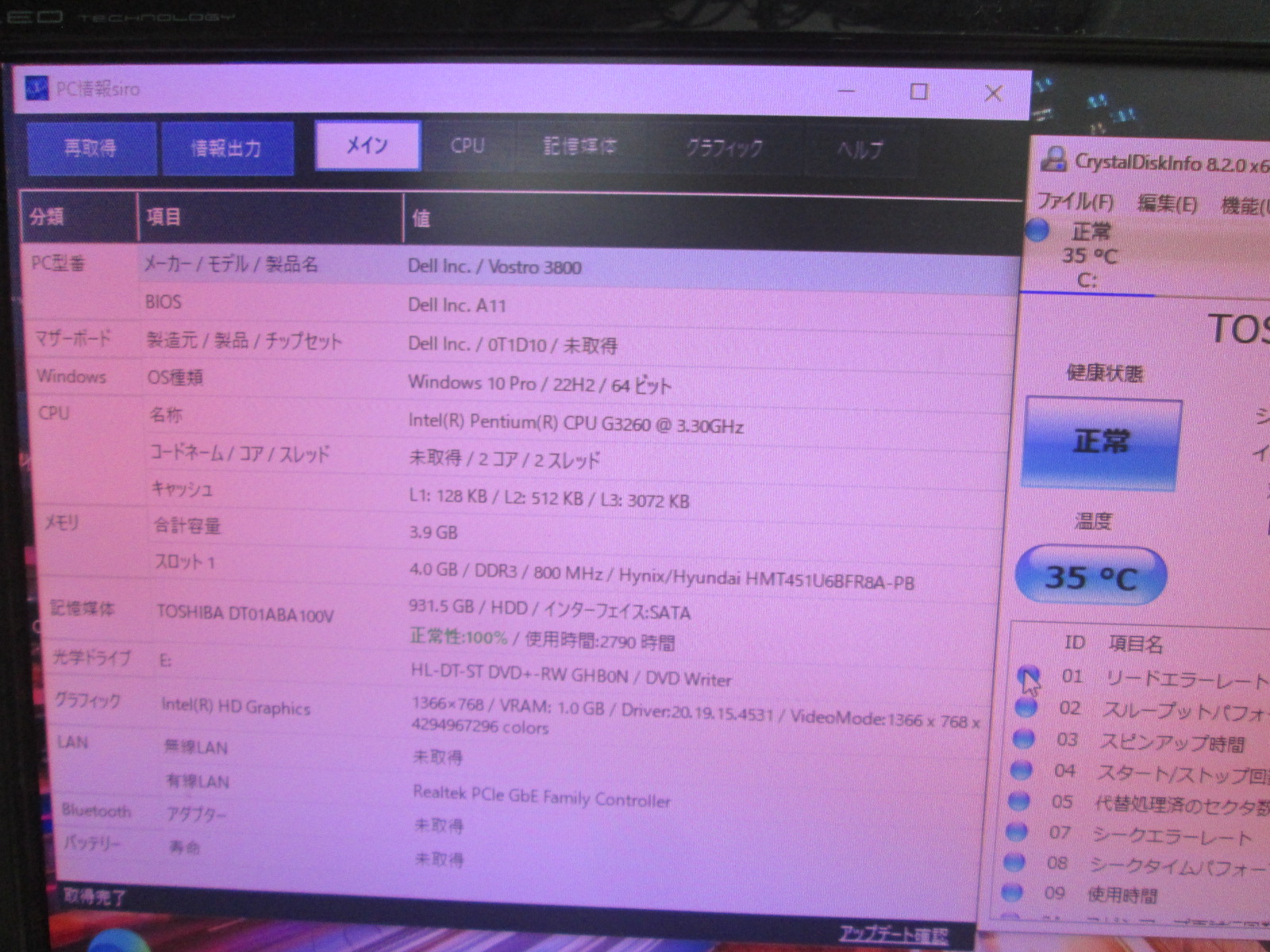Click the PC情報siro app icon in title bar
The width and height of the screenshot is (1270, 952).
coord(37,87)
